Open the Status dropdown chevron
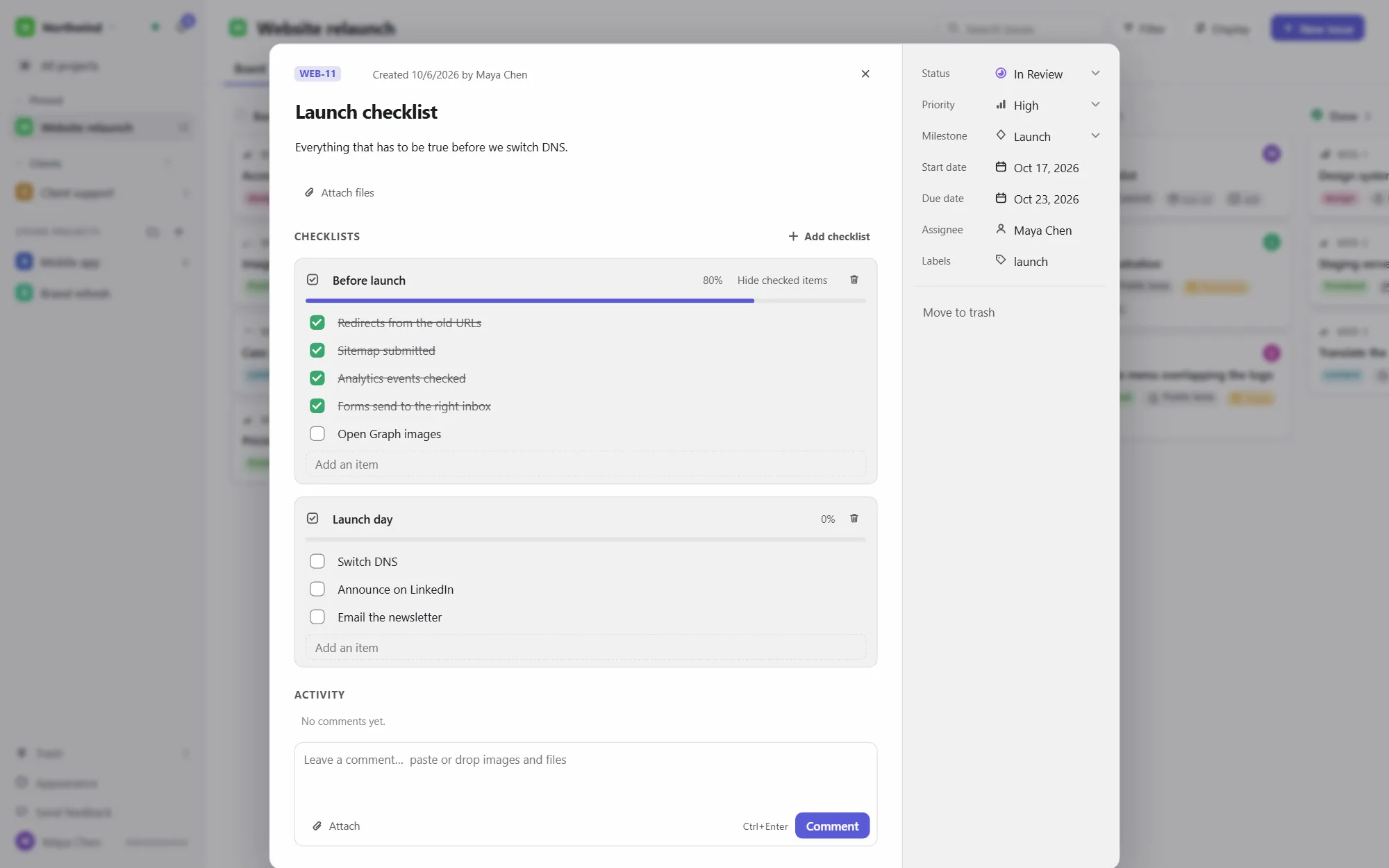The image size is (1389, 868). tap(1095, 73)
